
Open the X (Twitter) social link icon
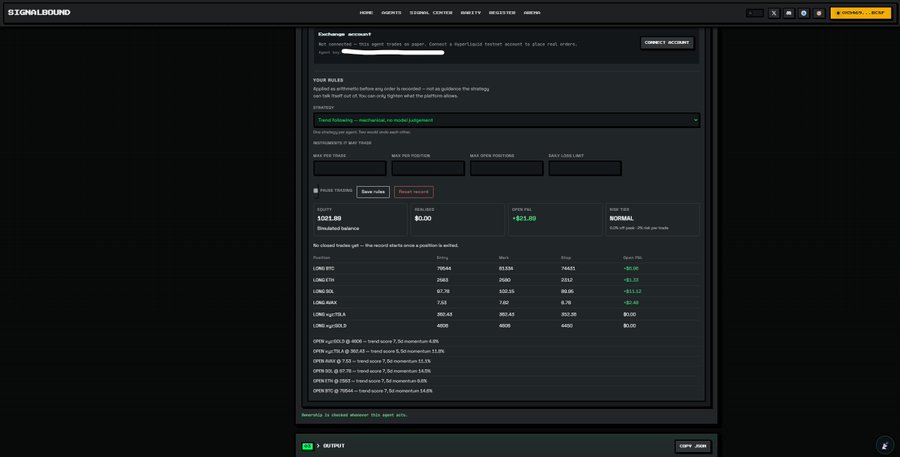[774, 13]
